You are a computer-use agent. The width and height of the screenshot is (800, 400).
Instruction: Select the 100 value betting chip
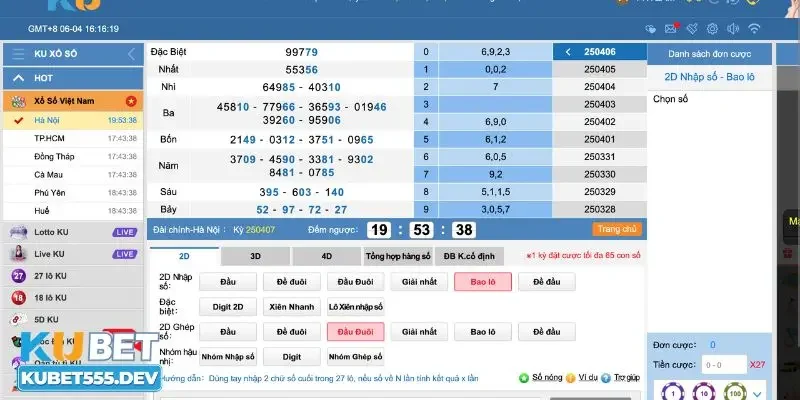tap(735, 392)
